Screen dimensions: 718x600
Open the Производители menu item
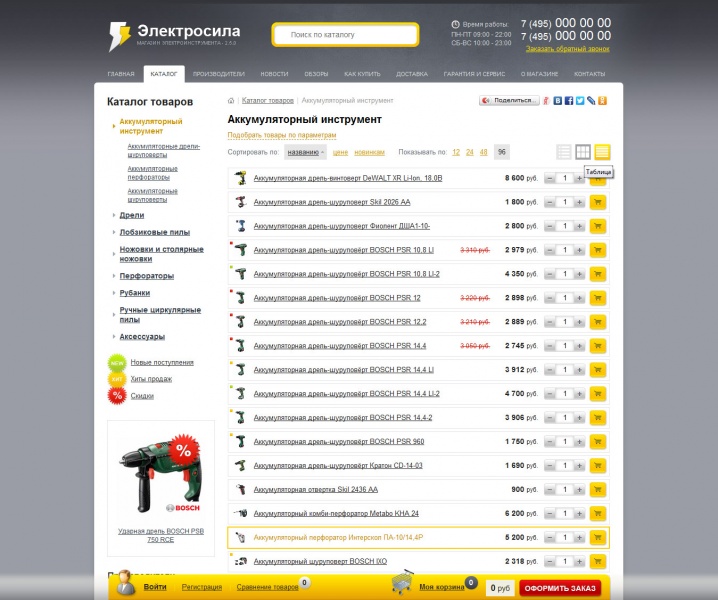(x=218, y=74)
